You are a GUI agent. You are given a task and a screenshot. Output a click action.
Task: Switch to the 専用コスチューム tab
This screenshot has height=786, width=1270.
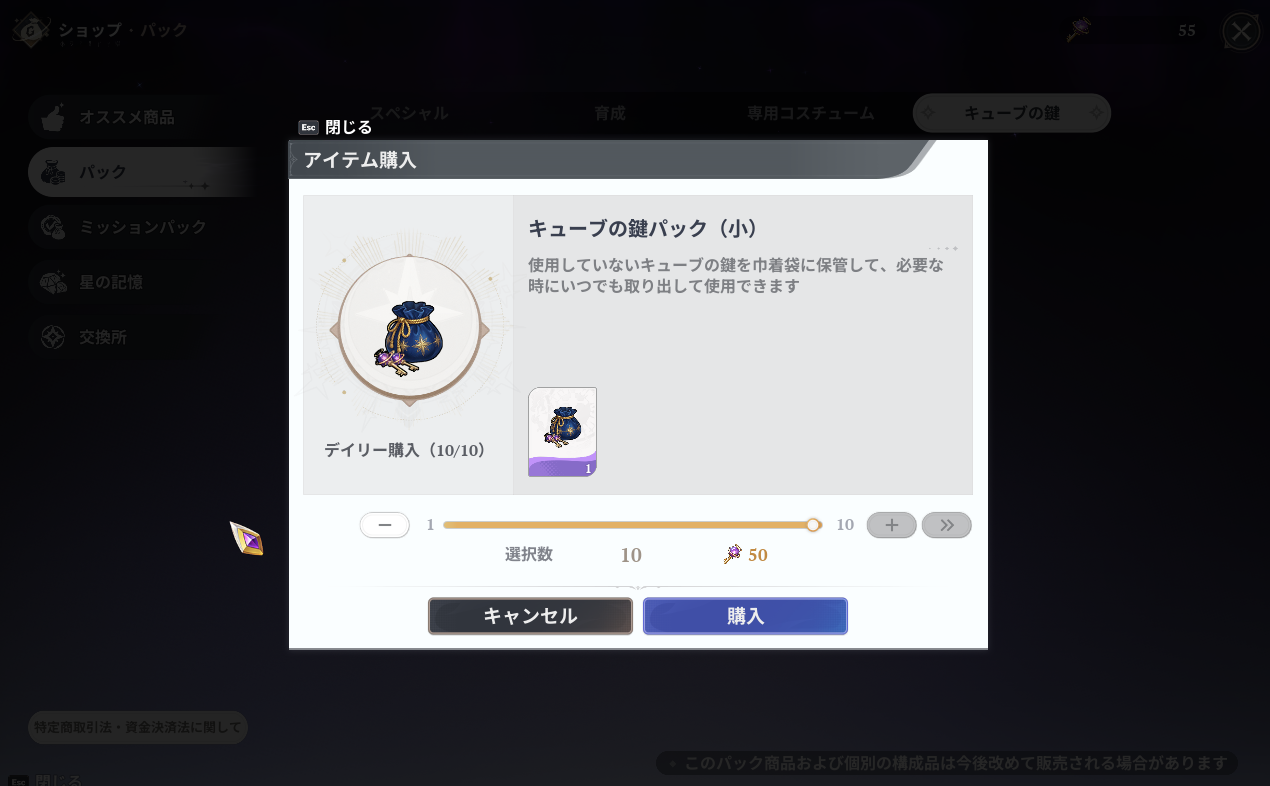[811, 113]
